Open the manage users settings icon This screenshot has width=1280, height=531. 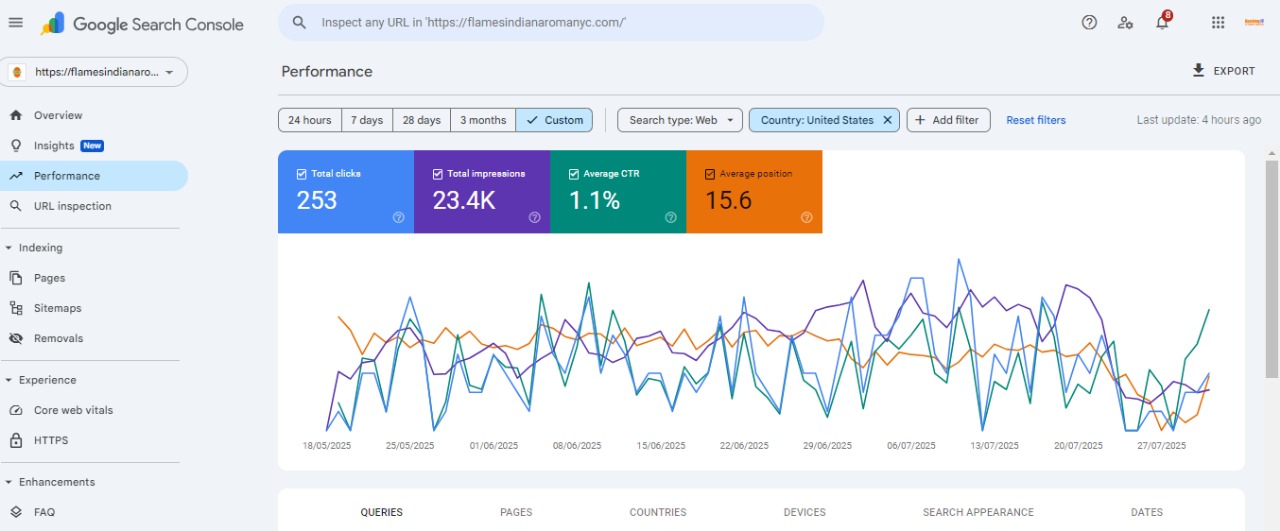coord(1125,23)
